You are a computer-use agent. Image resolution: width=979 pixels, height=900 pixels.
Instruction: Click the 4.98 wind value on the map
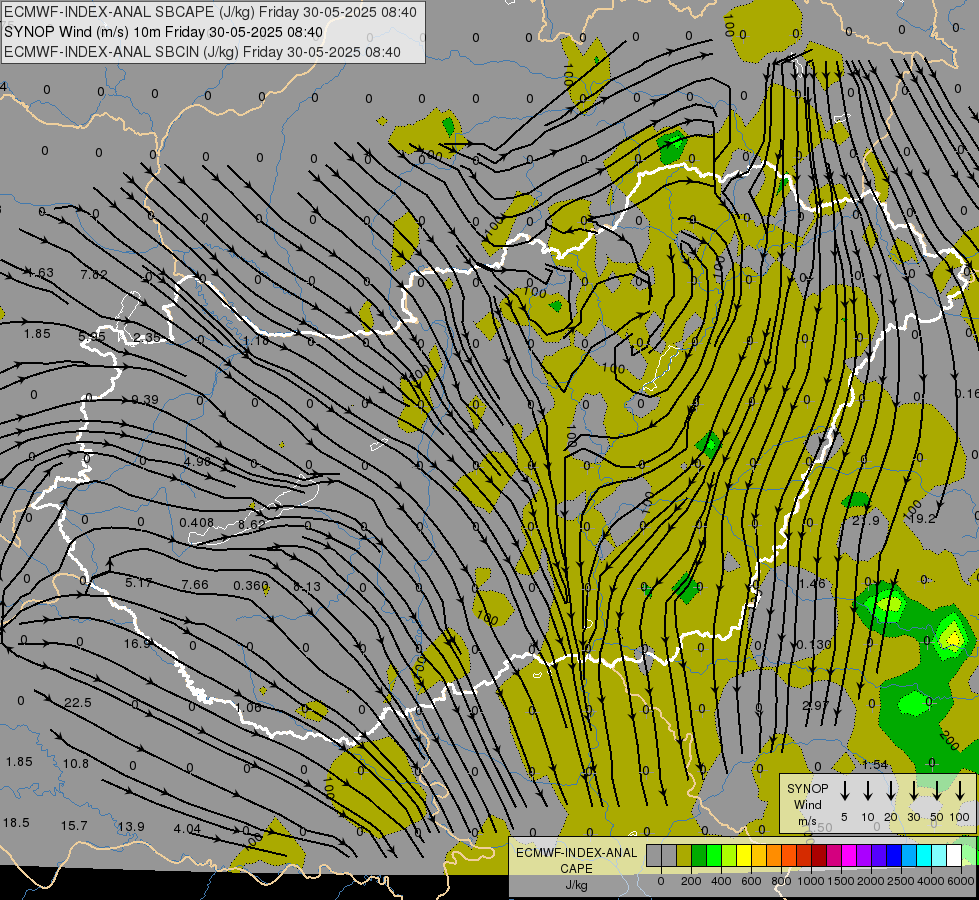point(197,462)
